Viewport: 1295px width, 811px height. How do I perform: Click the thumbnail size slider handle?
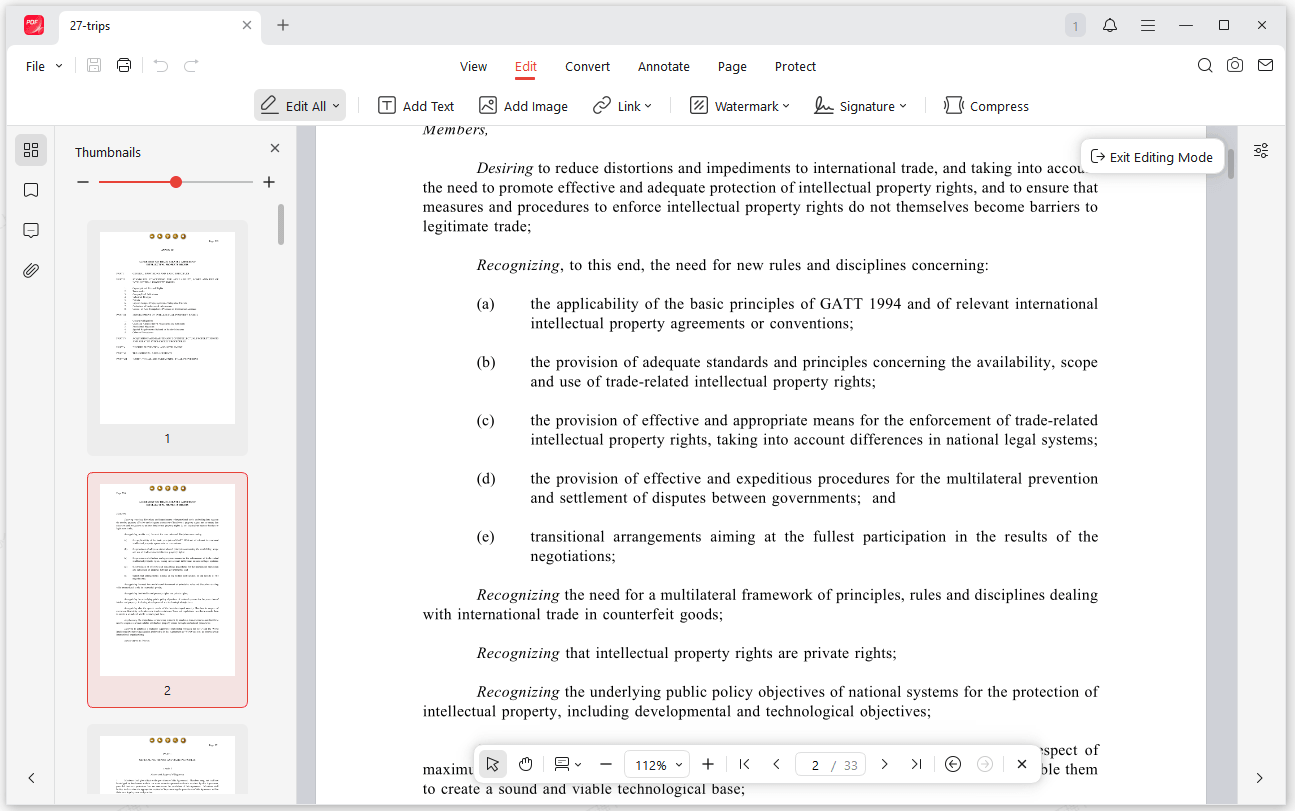[x=176, y=182]
